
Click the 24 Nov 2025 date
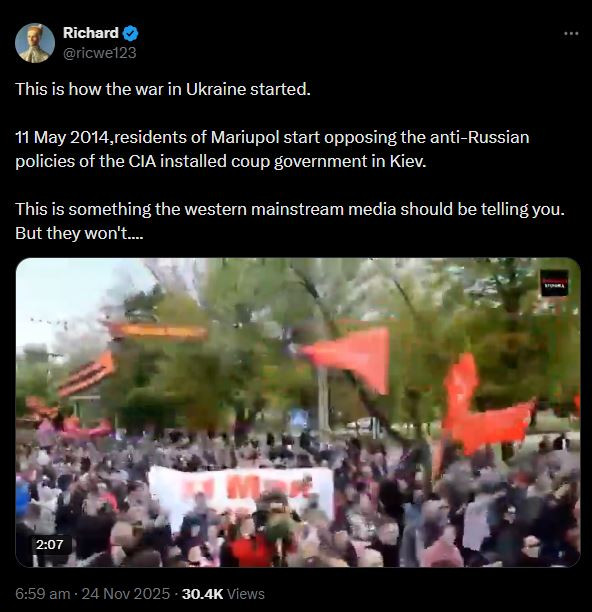point(126,594)
